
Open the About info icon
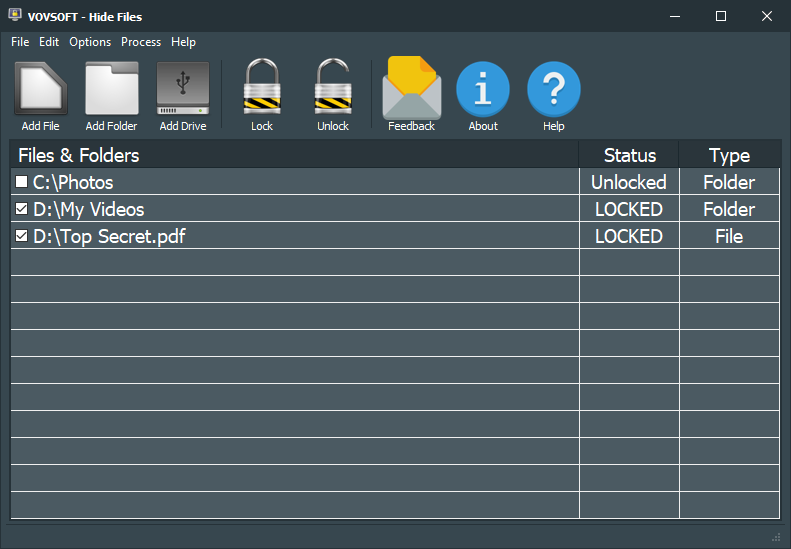click(x=483, y=90)
